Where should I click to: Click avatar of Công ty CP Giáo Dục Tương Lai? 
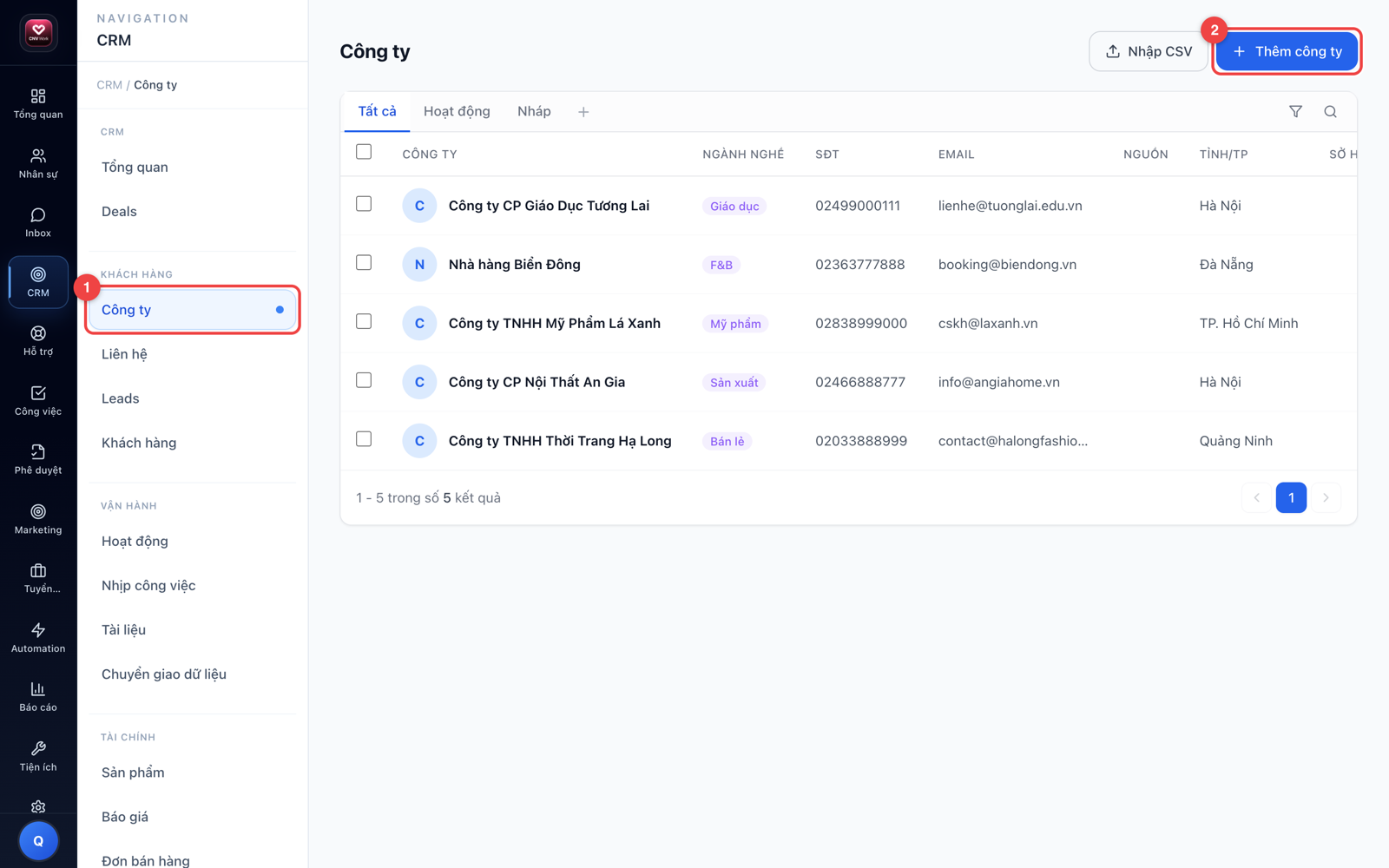pos(419,206)
